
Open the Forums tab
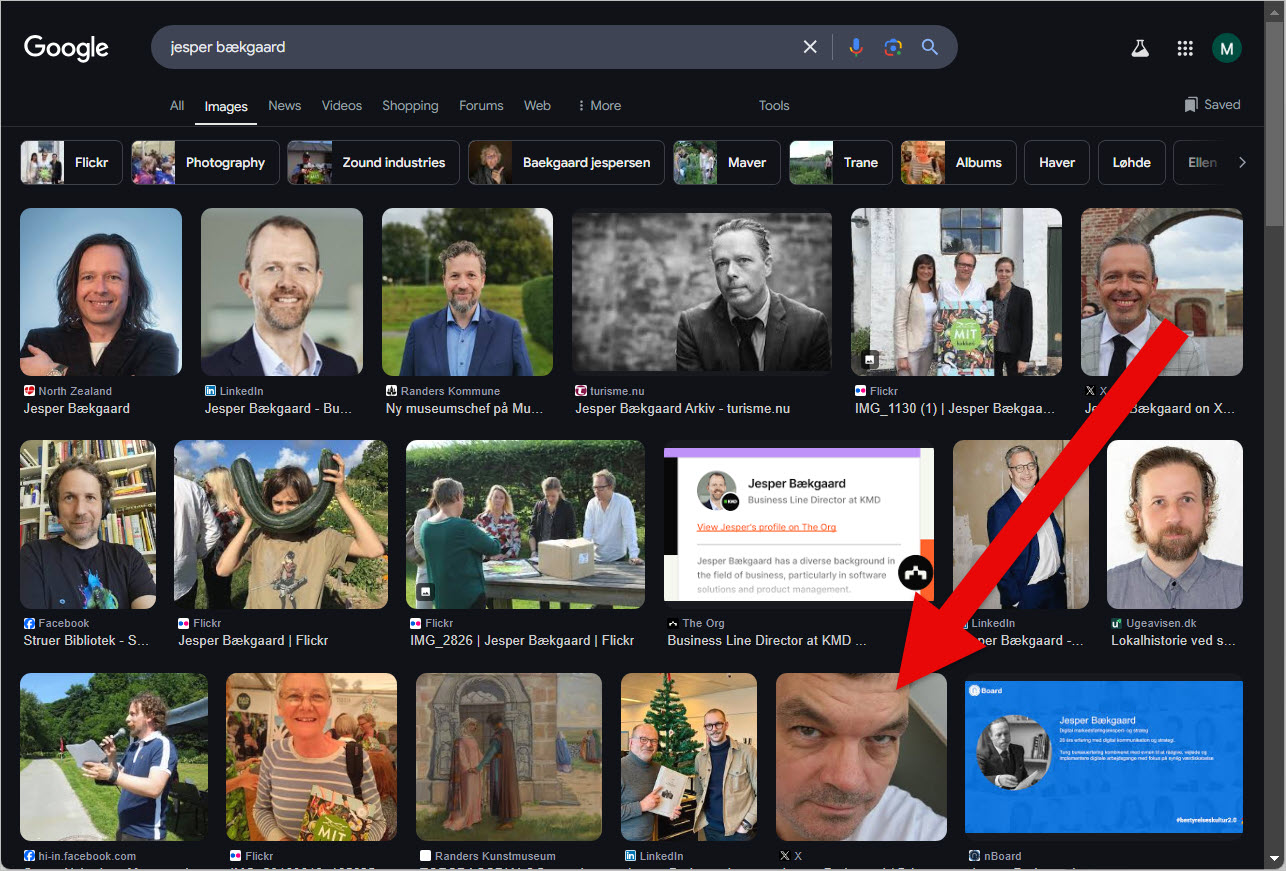481,105
